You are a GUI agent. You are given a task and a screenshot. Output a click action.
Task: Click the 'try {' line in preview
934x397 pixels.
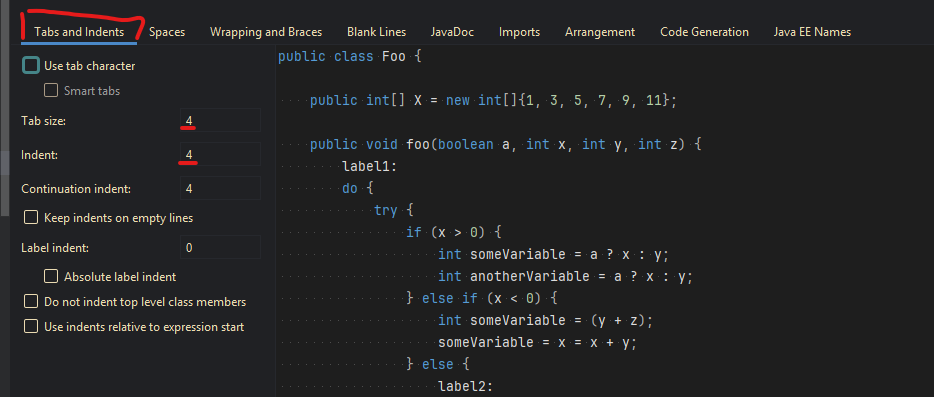pos(394,210)
